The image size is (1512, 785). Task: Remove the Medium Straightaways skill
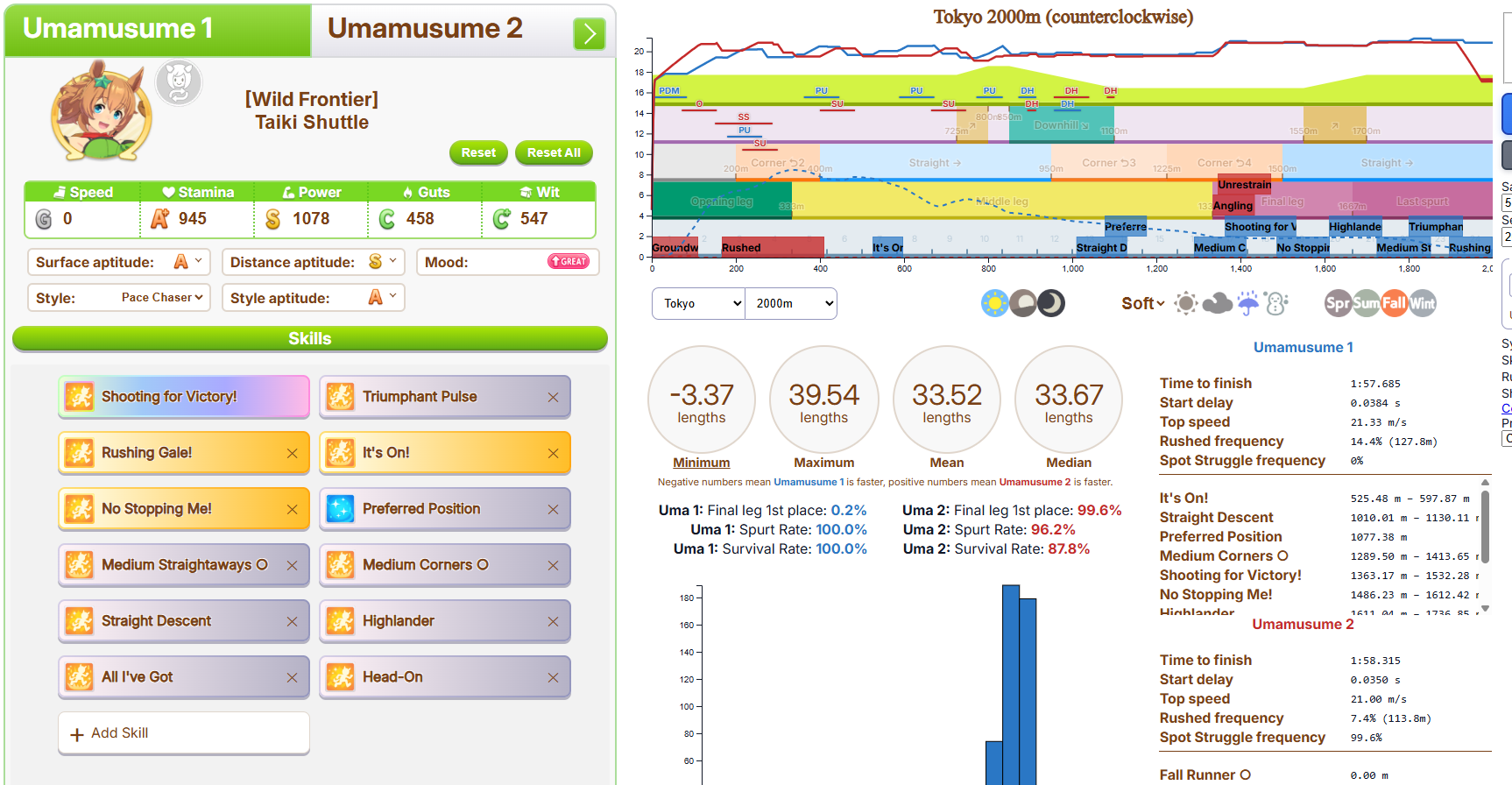pos(292,565)
